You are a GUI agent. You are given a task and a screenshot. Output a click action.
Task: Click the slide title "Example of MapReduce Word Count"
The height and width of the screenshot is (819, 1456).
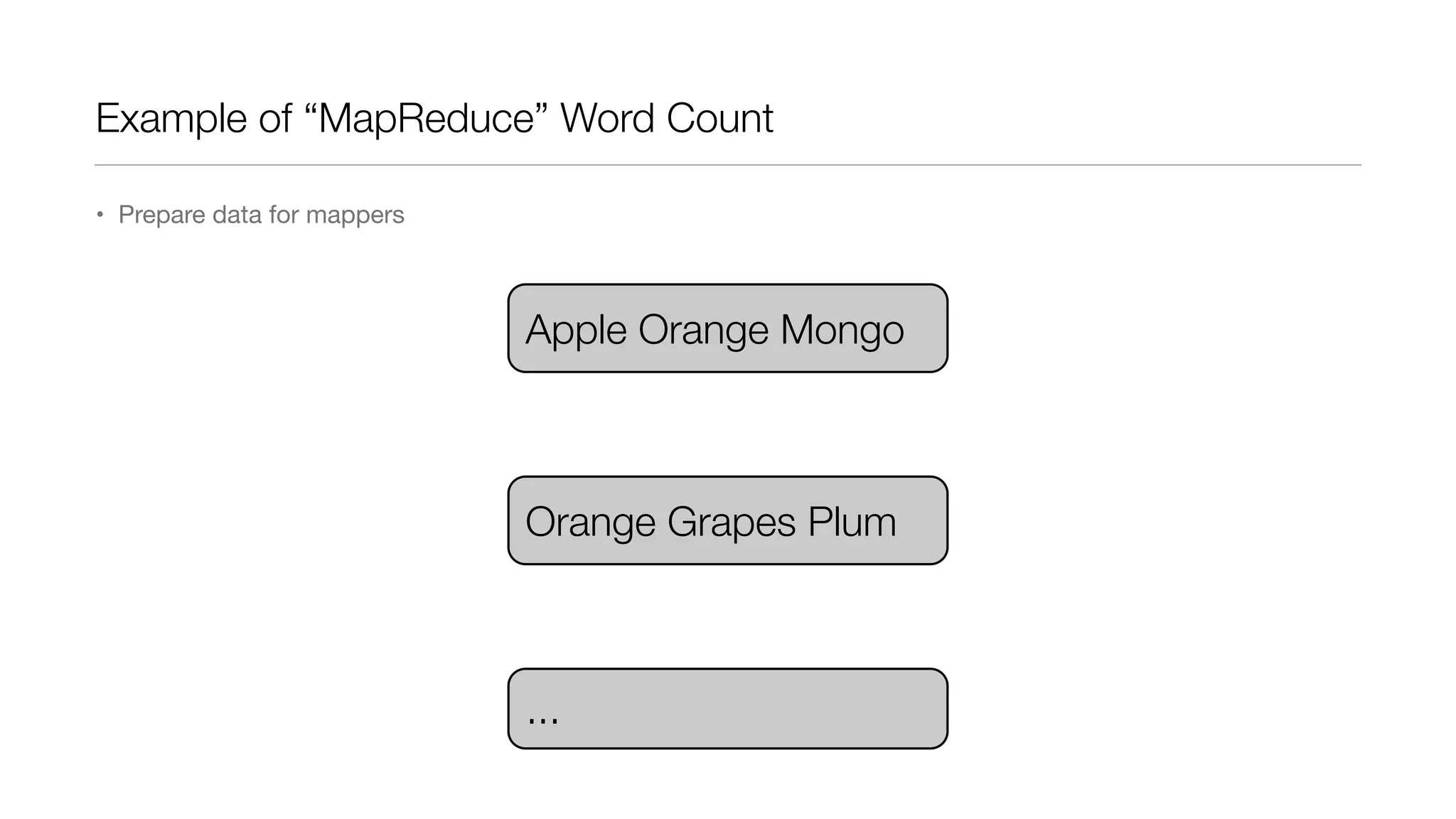[x=434, y=118]
